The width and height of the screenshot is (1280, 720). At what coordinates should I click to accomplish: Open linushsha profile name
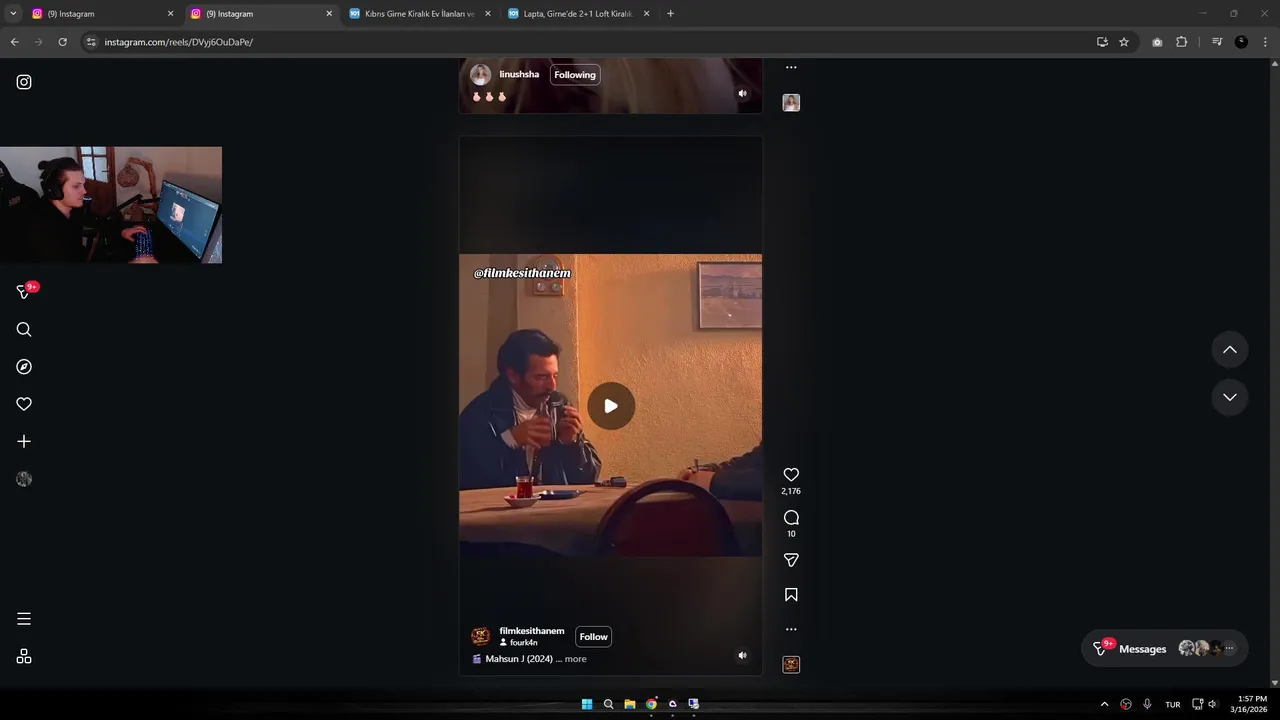[x=519, y=74]
